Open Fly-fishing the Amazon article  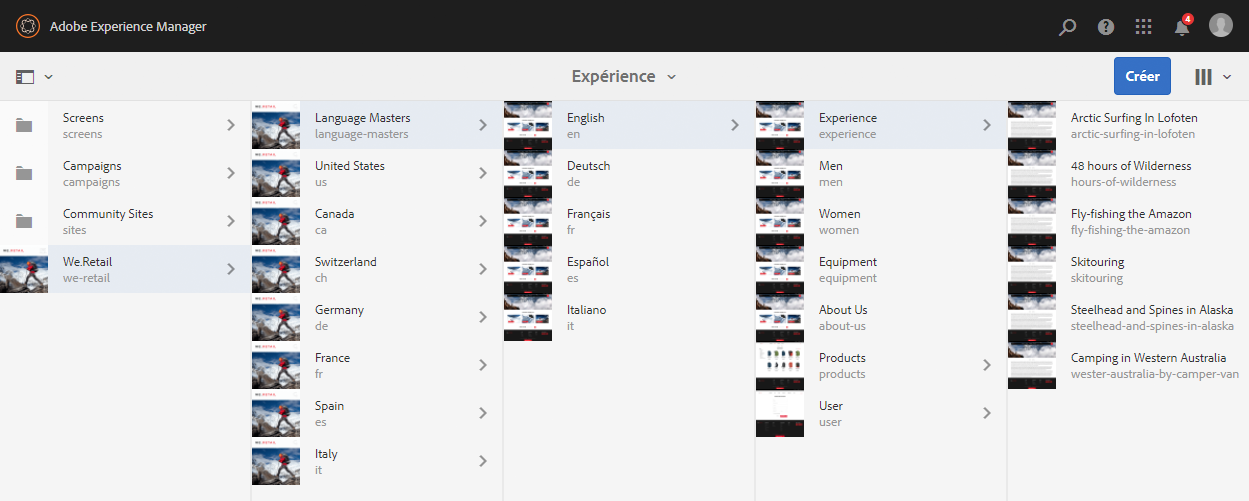[x=1128, y=221]
